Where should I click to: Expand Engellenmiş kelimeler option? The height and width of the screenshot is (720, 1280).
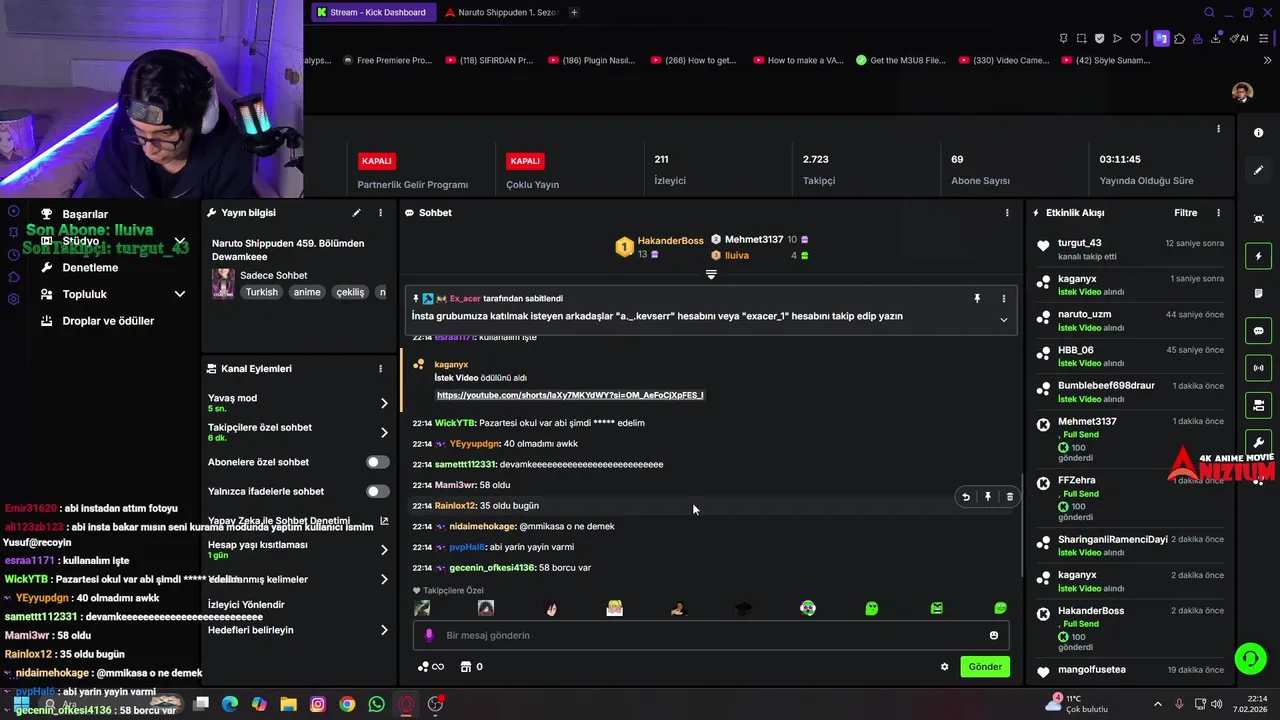[x=384, y=579]
